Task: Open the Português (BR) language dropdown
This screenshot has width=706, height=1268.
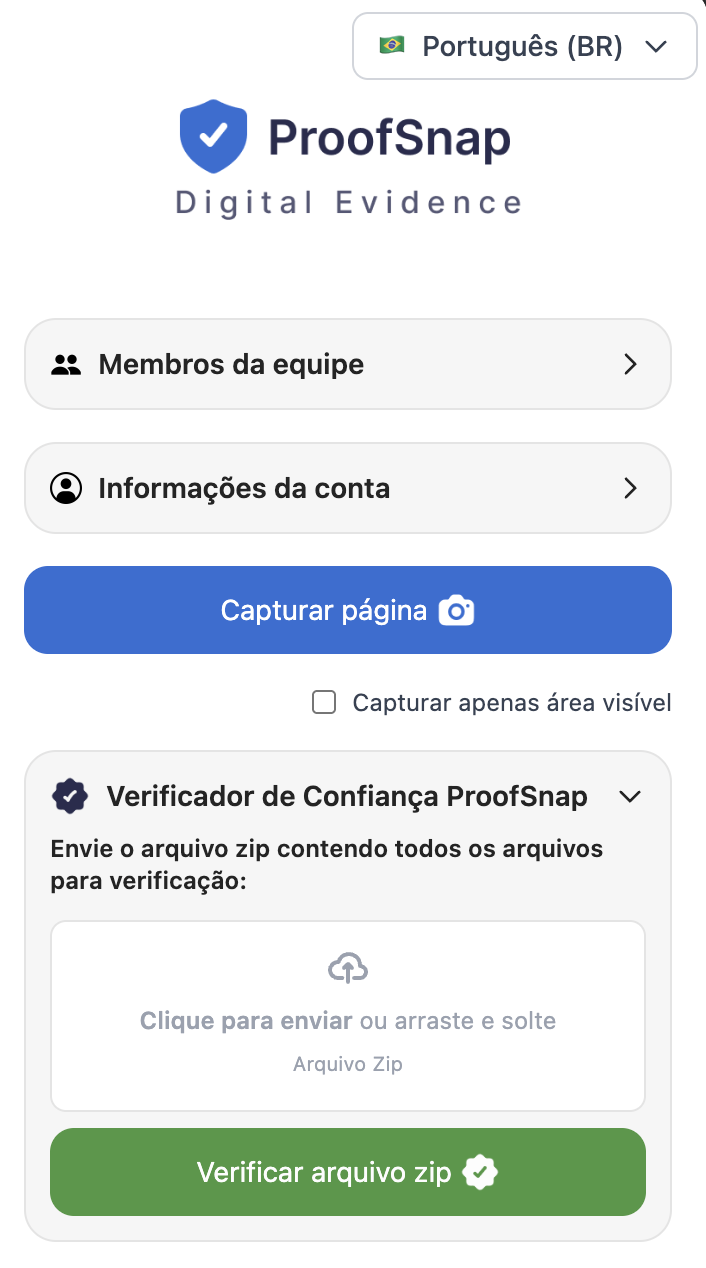Action: point(524,45)
